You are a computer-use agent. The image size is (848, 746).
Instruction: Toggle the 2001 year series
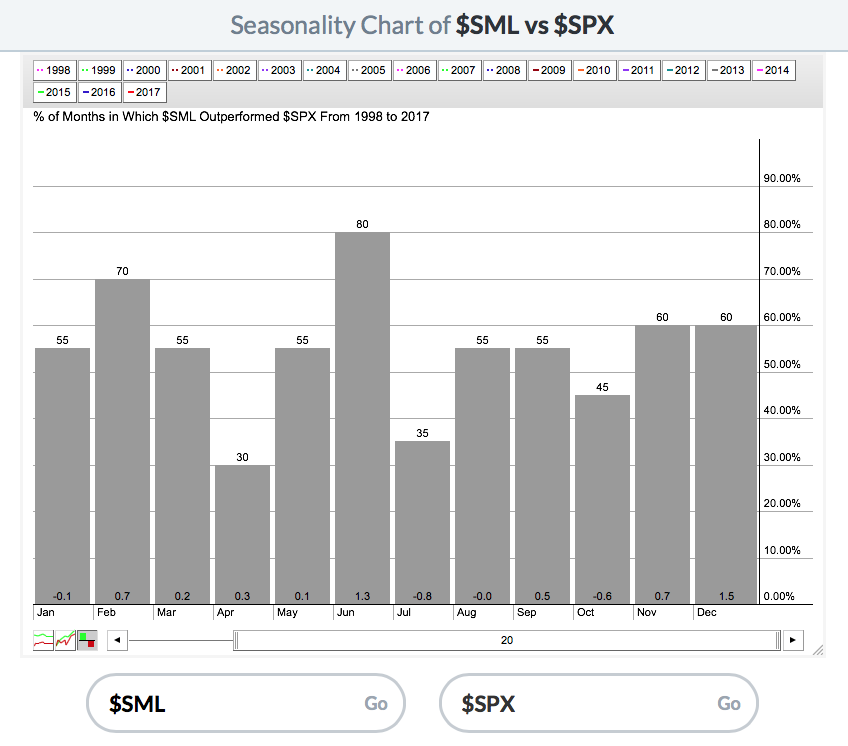tap(189, 70)
